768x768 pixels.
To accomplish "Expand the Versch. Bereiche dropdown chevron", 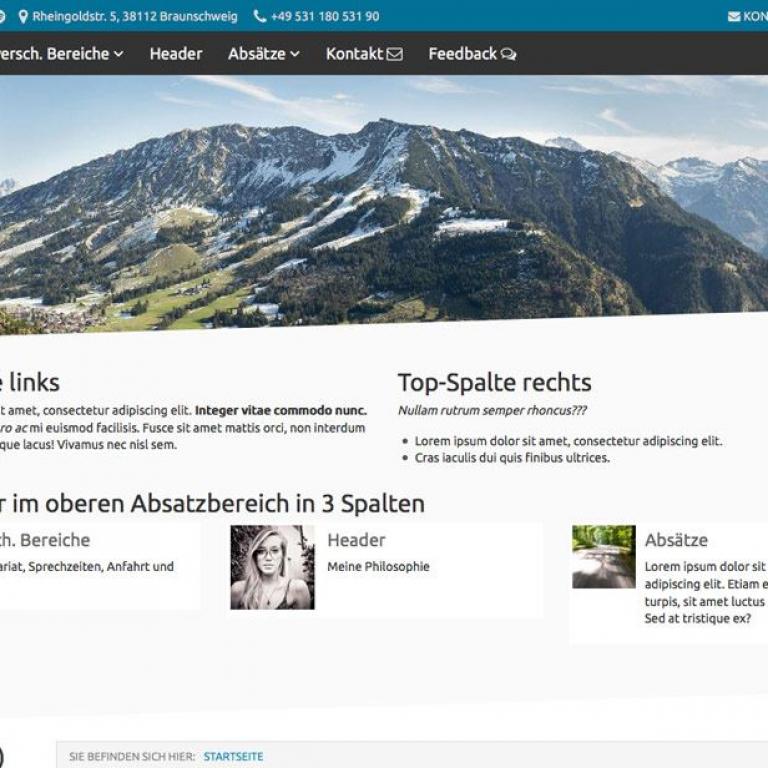I will [x=119, y=54].
